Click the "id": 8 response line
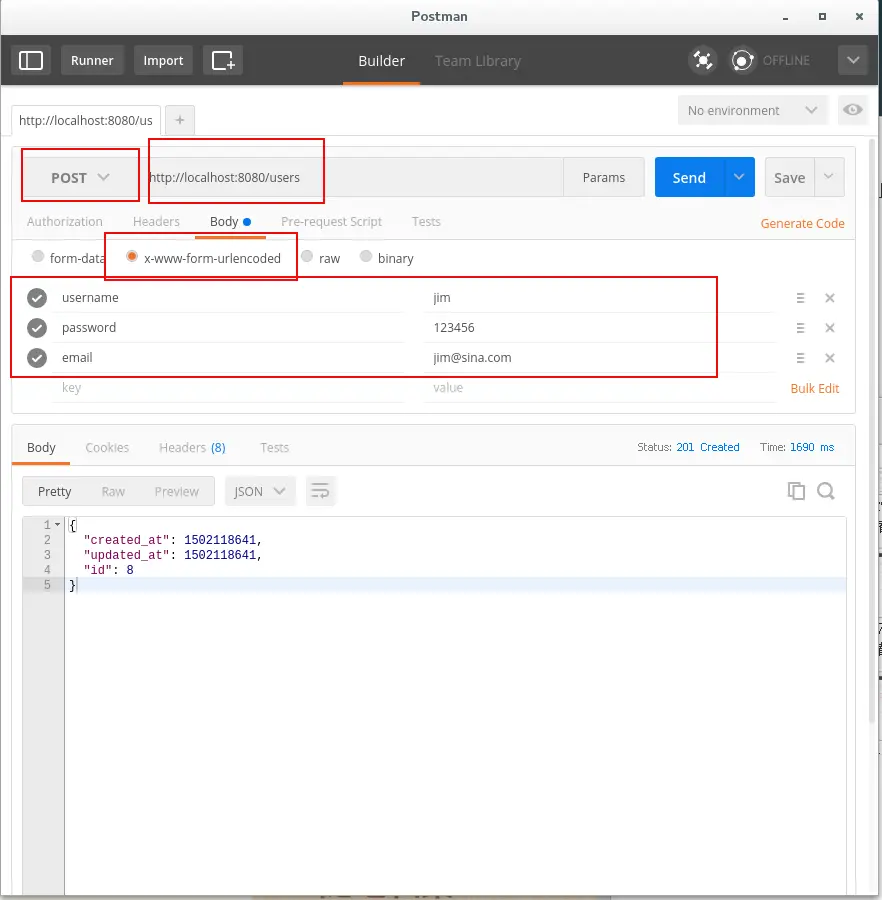Image resolution: width=882 pixels, height=900 pixels. point(109,570)
